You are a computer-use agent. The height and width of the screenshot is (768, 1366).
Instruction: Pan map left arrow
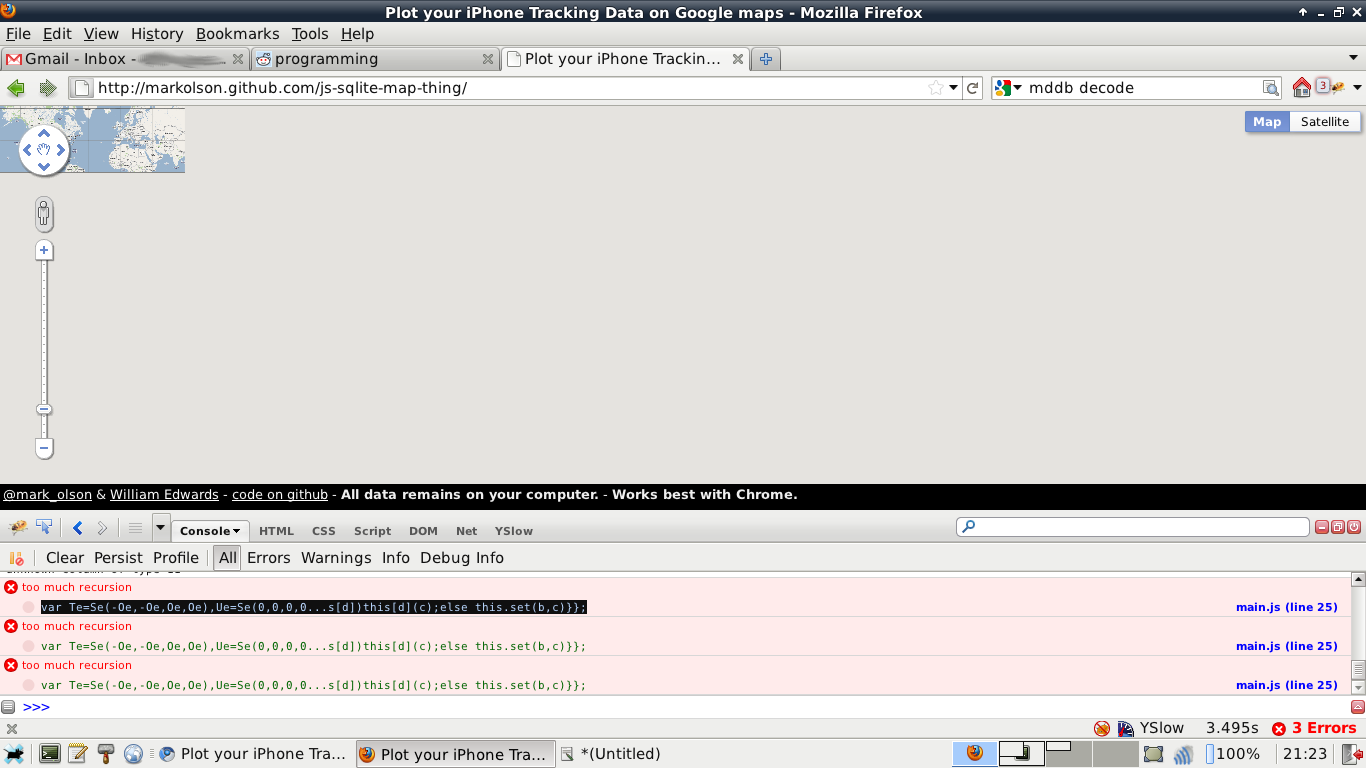[27, 150]
